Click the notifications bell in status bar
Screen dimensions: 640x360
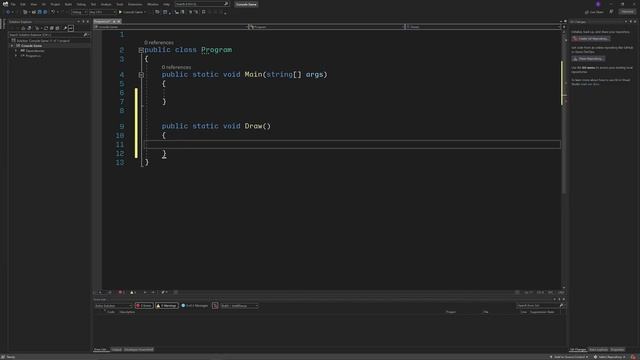(634, 357)
